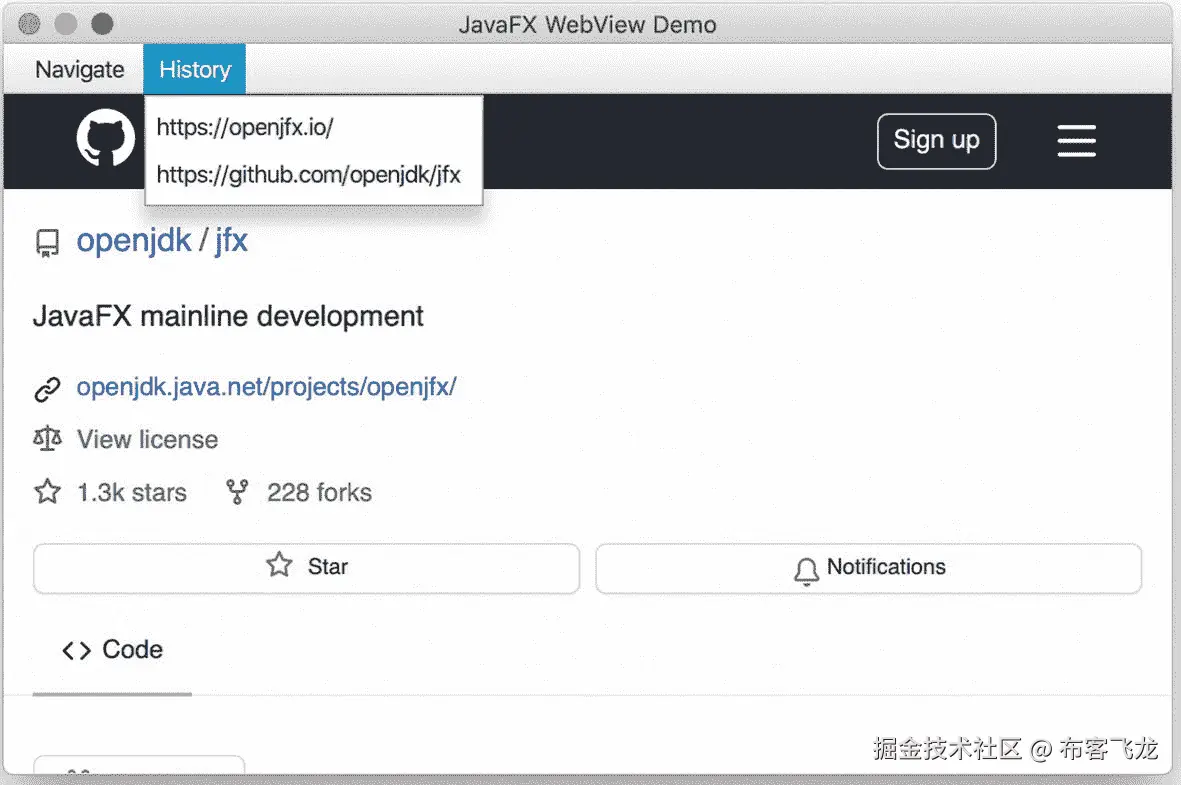Click the red close window button
The width and height of the screenshot is (1181, 785).
[29, 24]
